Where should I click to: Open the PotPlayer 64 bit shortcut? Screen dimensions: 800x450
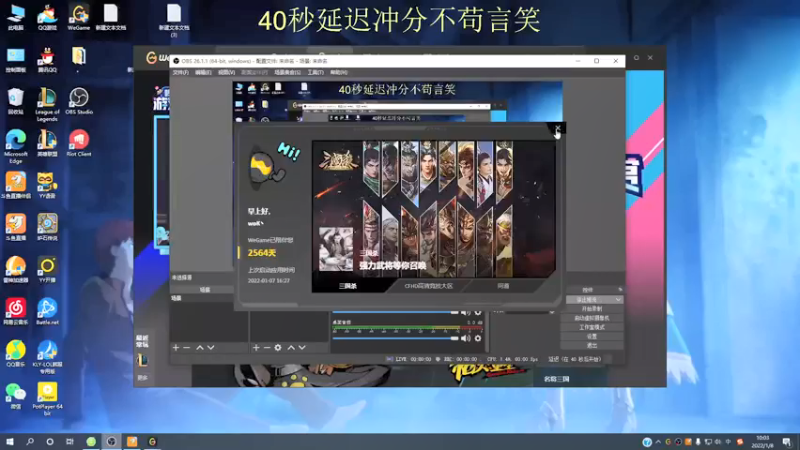pyautogui.click(x=47, y=399)
